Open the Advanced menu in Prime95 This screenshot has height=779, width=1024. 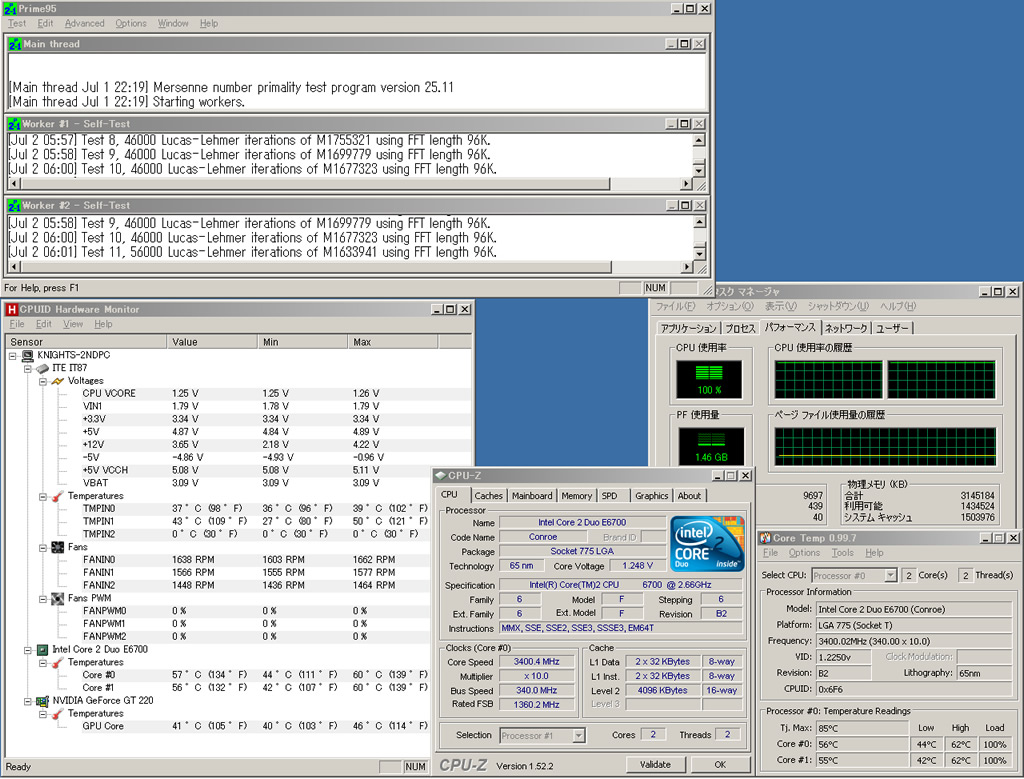[84, 23]
